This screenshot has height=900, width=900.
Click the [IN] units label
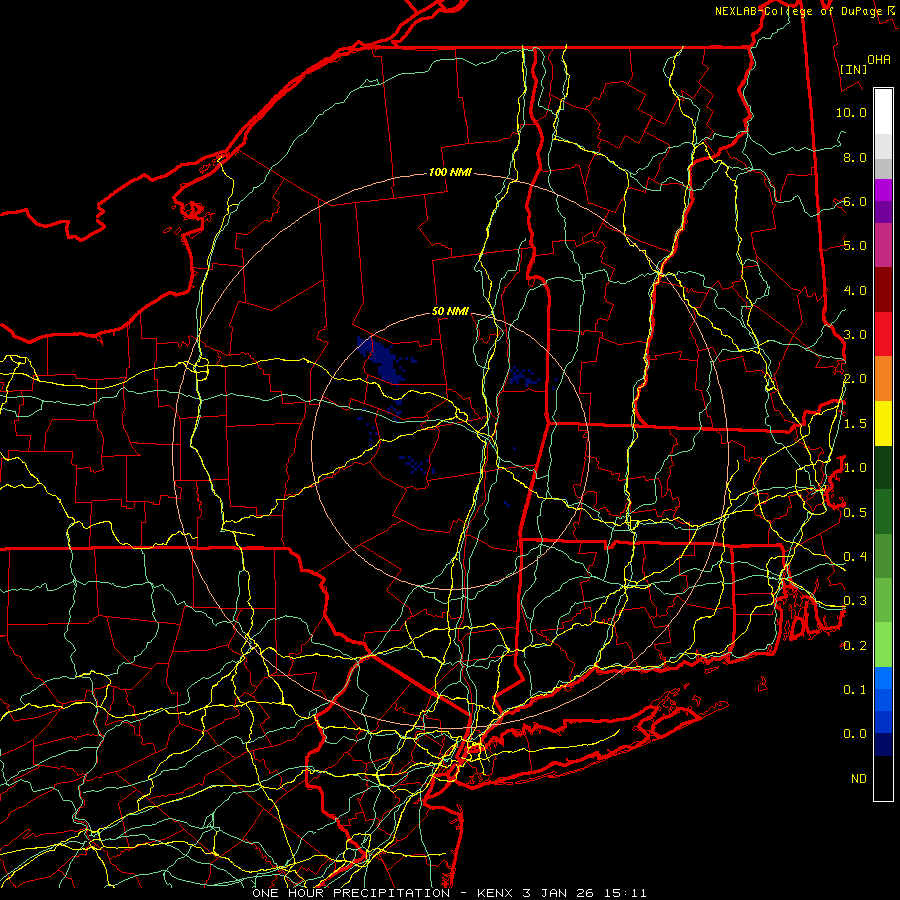[853, 69]
